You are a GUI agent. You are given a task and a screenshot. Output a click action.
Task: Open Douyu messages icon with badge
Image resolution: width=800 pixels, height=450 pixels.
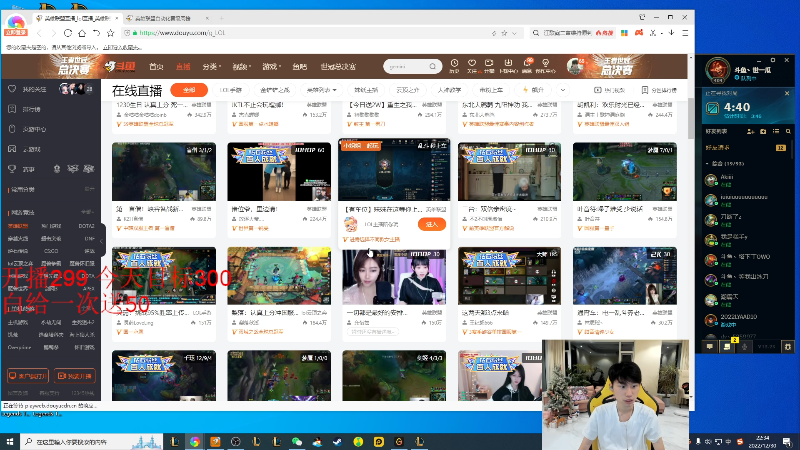pos(527,66)
